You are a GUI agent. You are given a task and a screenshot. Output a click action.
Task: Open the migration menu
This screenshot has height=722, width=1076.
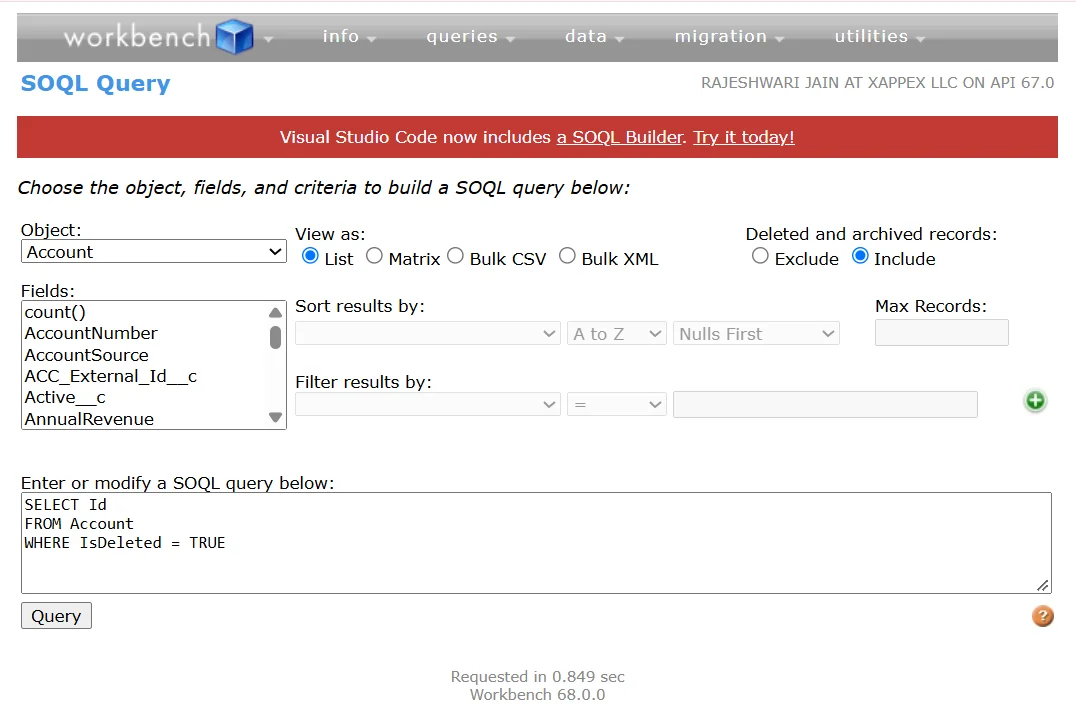click(729, 36)
